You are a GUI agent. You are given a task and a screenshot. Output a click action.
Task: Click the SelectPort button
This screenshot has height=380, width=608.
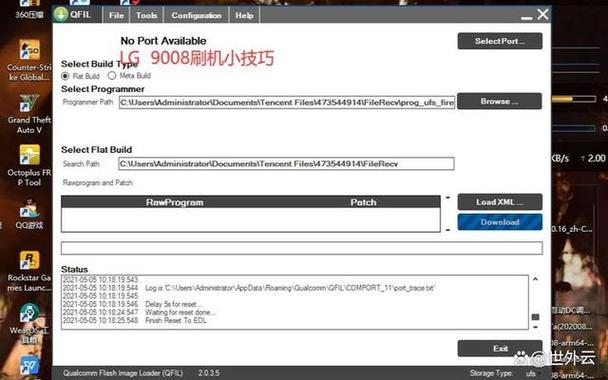pyautogui.click(x=500, y=41)
